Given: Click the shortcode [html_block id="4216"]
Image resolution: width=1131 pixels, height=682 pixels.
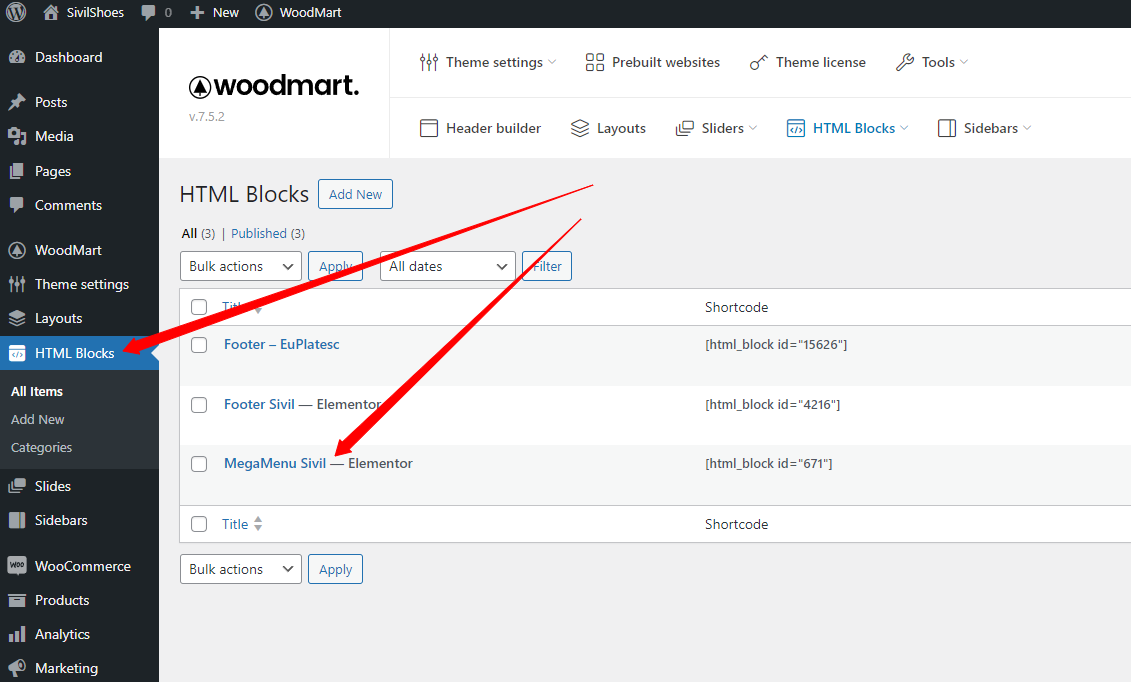Looking at the screenshot, I should (773, 404).
